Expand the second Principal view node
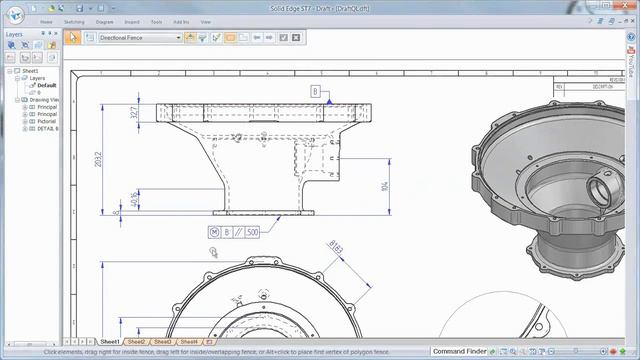The image size is (640, 360). coord(25,114)
